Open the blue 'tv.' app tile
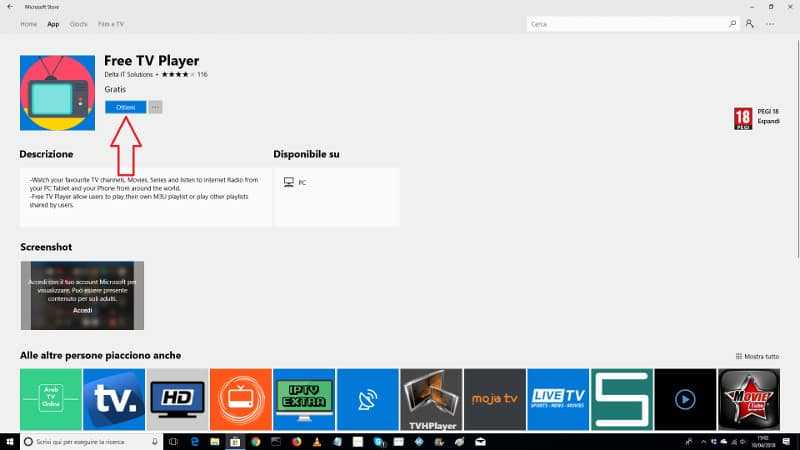The width and height of the screenshot is (800, 450). [114, 399]
